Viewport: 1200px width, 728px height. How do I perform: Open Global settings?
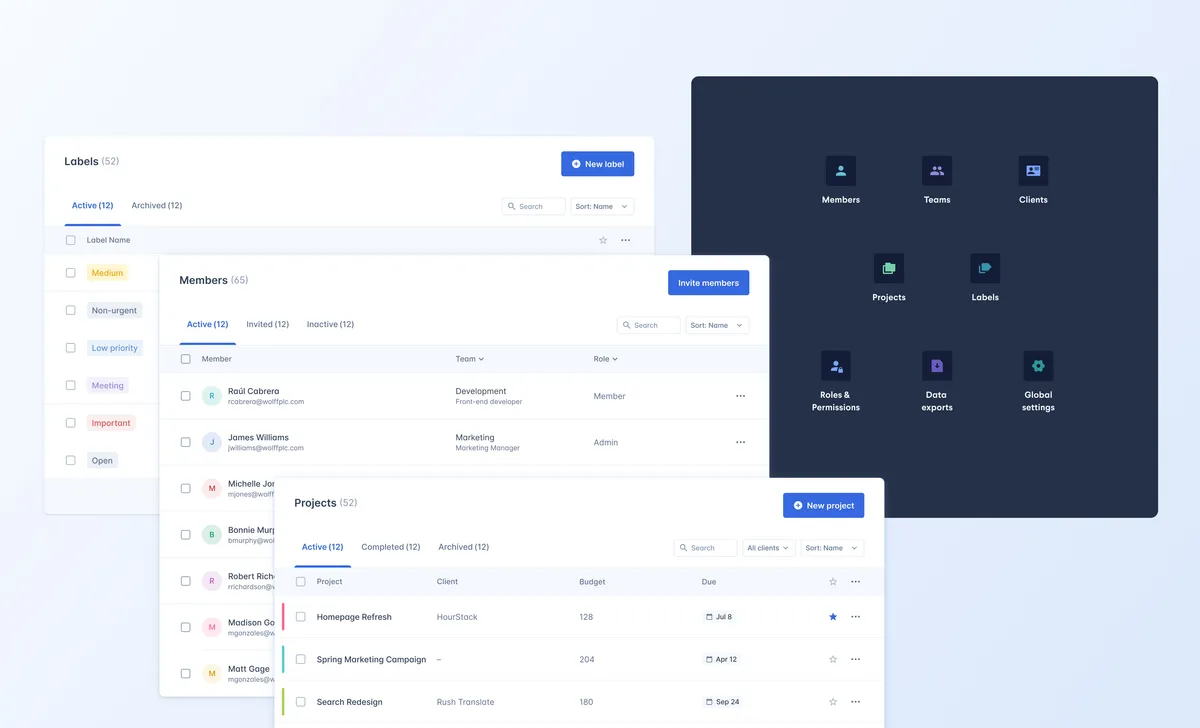coord(1037,366)
